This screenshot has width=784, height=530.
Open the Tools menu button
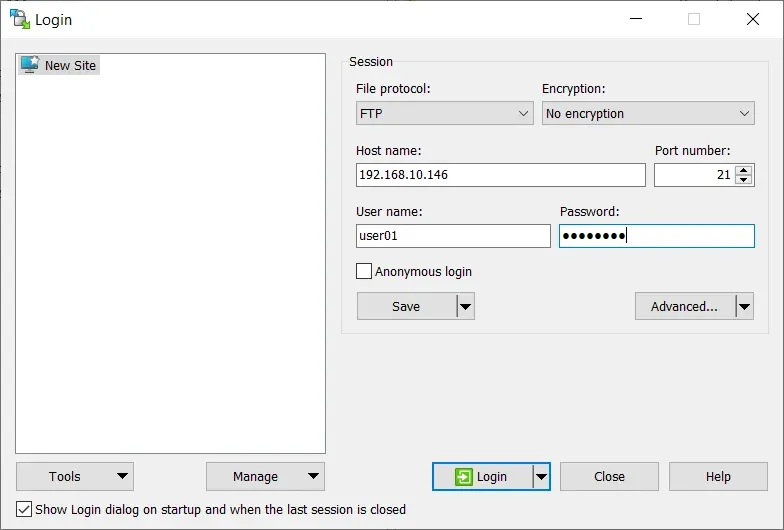(75, 476)
